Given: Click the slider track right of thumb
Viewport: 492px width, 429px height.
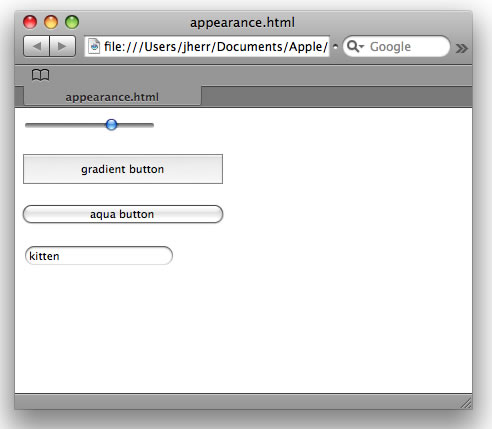Looking at the screenshot, I should pos(136,125).
